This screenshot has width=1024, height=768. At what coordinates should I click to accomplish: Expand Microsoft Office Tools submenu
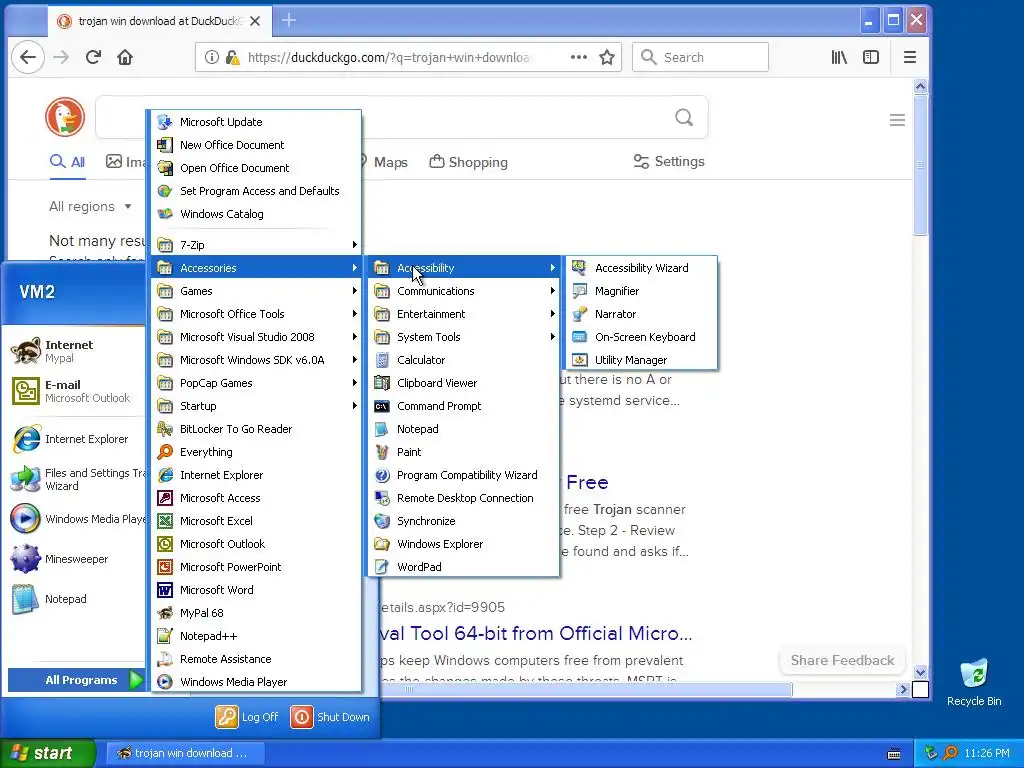256,314
